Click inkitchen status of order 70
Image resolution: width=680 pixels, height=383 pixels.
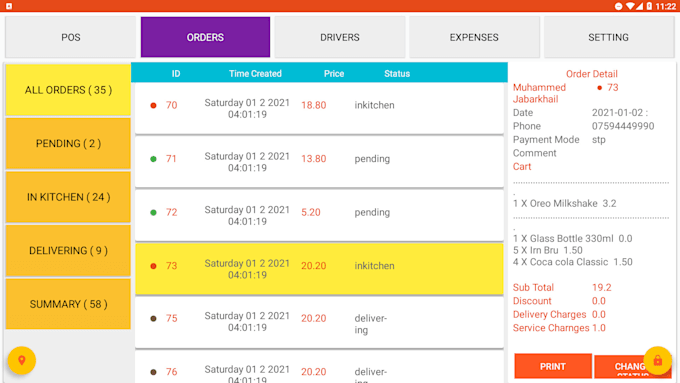374,105
